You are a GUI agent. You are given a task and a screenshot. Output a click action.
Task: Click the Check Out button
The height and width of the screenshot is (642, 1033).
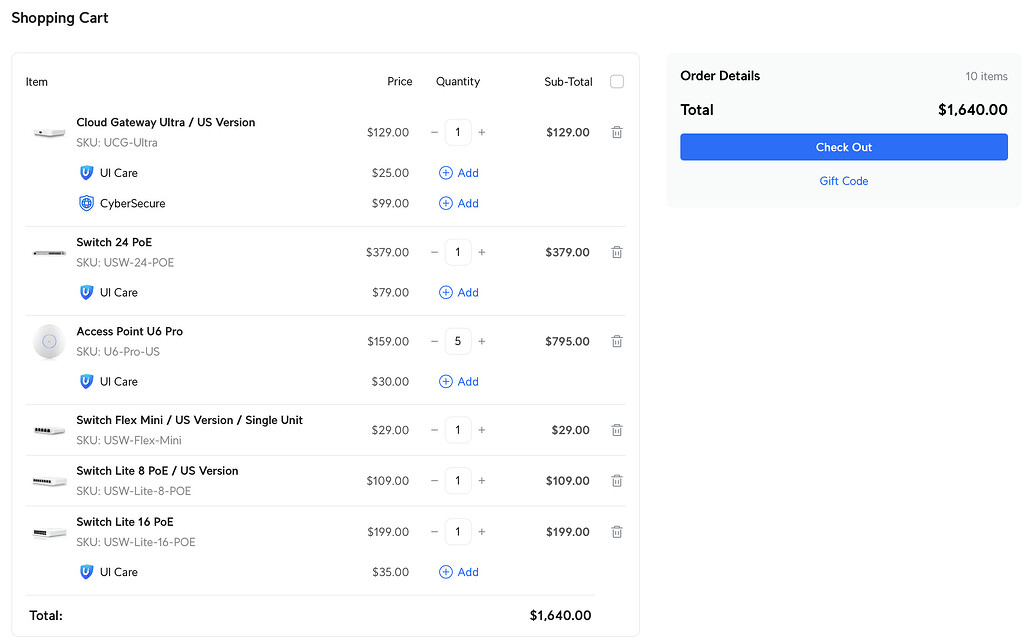click(x=843, y=147)
